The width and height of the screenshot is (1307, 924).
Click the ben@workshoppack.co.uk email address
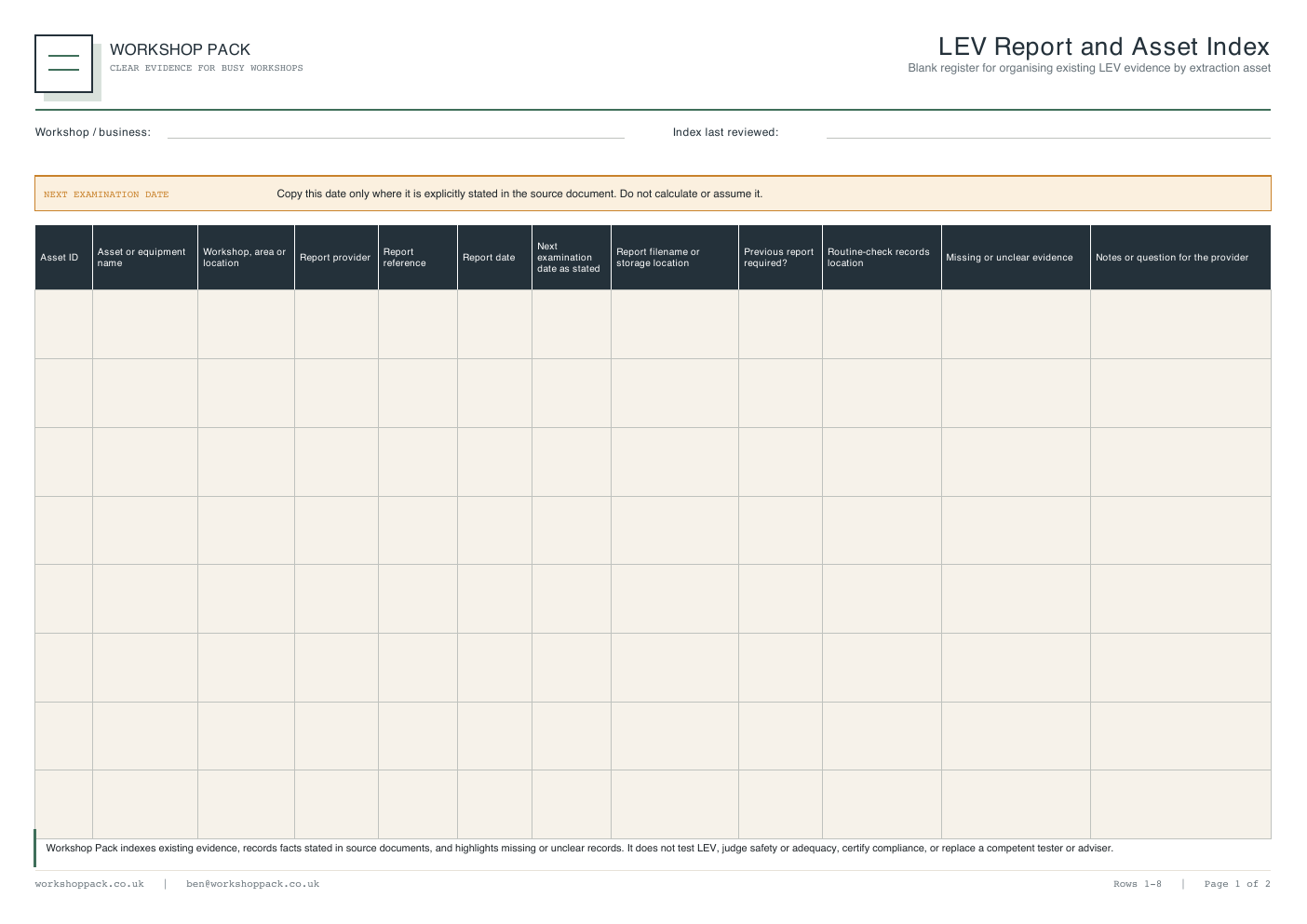(x=252, y=884)
